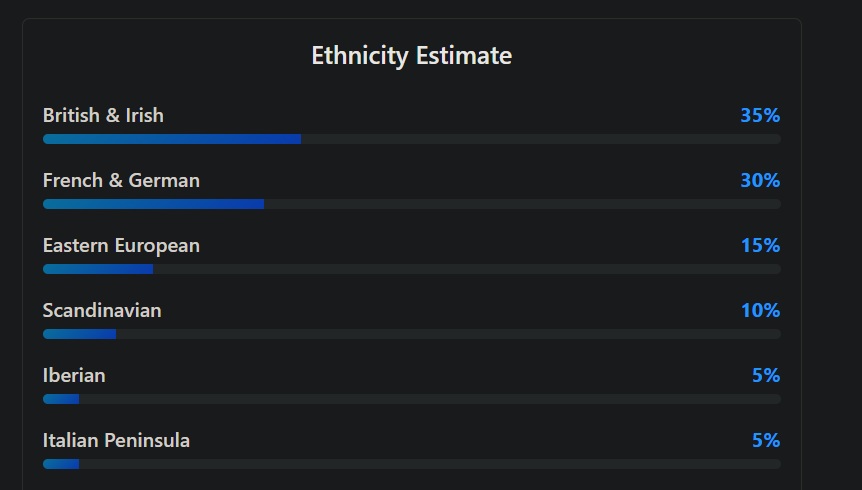Screen dimensions: 862x490
Task: Click the British & Irish progress bar
Action: (x=412, y=139)
